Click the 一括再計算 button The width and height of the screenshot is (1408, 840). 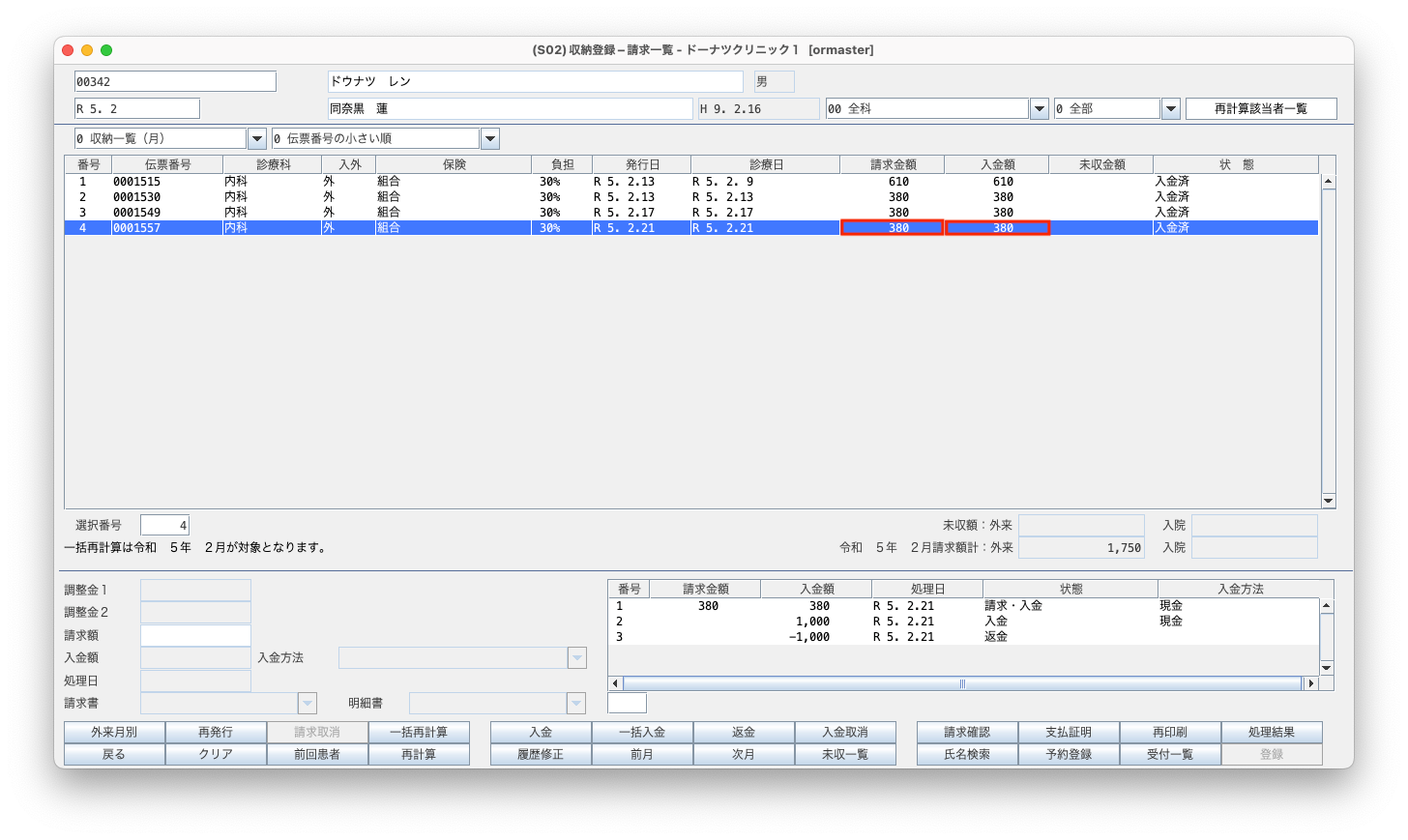[x=419, y=733]
